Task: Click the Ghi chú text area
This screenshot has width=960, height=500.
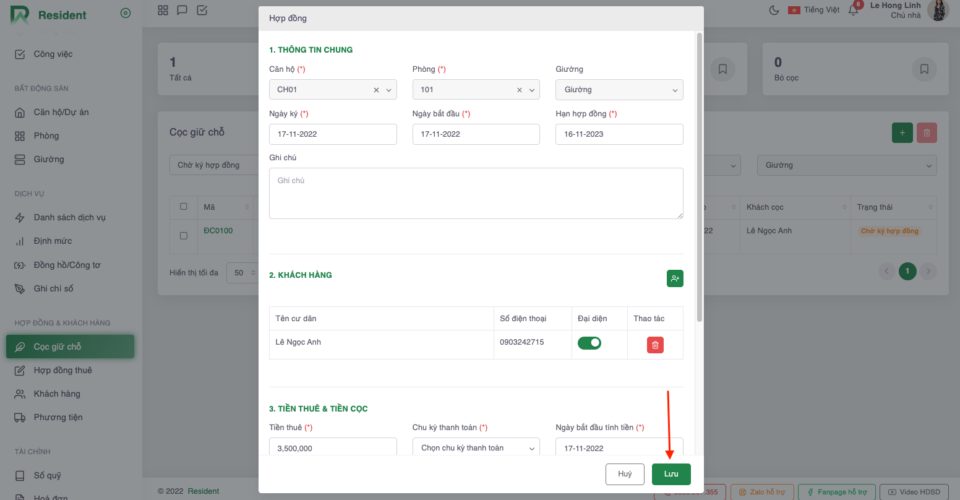Action: (476, 193)
